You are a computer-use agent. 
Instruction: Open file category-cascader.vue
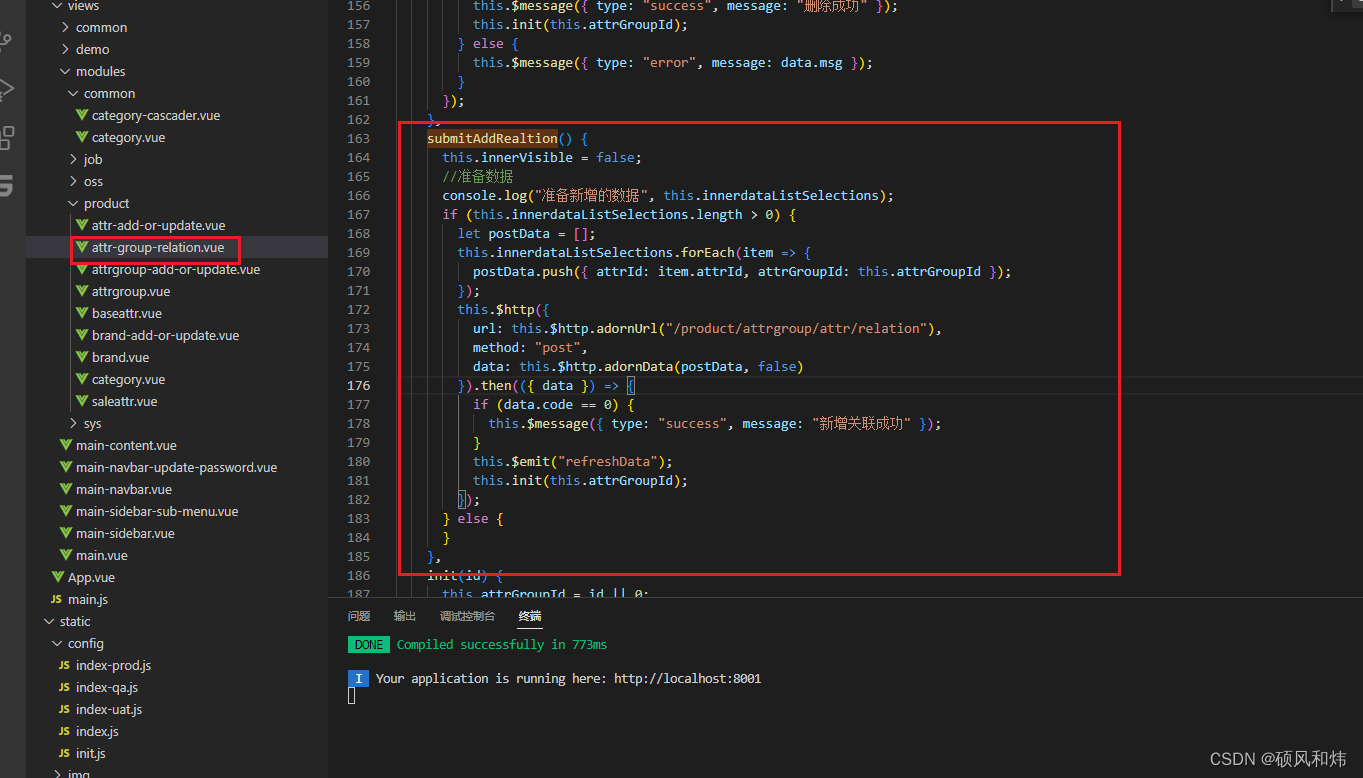156,116
